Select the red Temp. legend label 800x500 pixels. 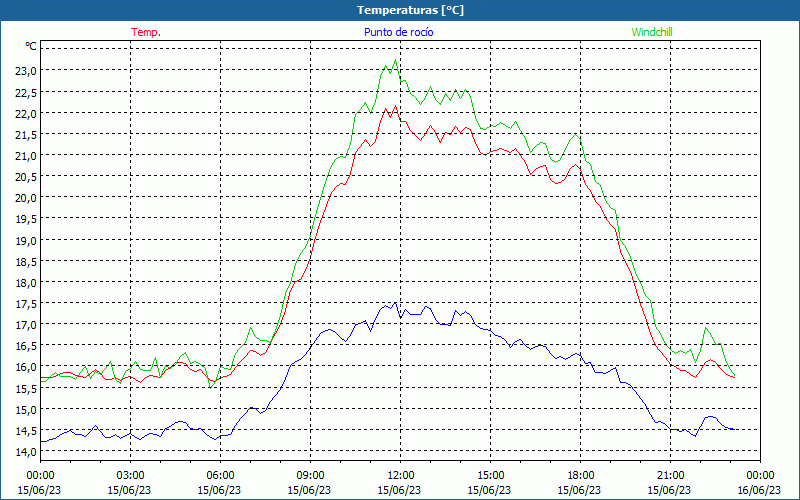click(x=146, y=32)
